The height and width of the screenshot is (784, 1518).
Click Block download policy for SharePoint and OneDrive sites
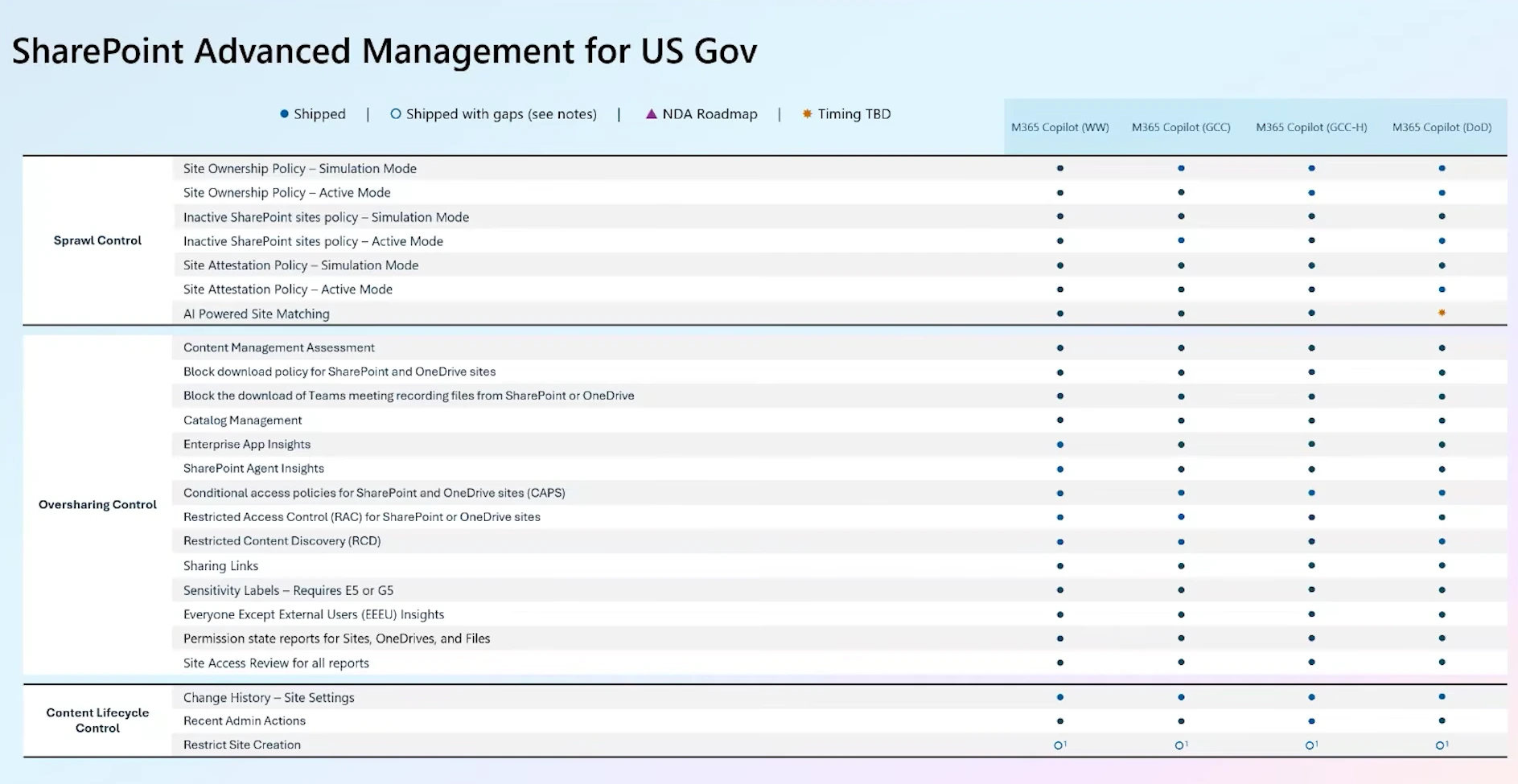click(x=339, y=371)
